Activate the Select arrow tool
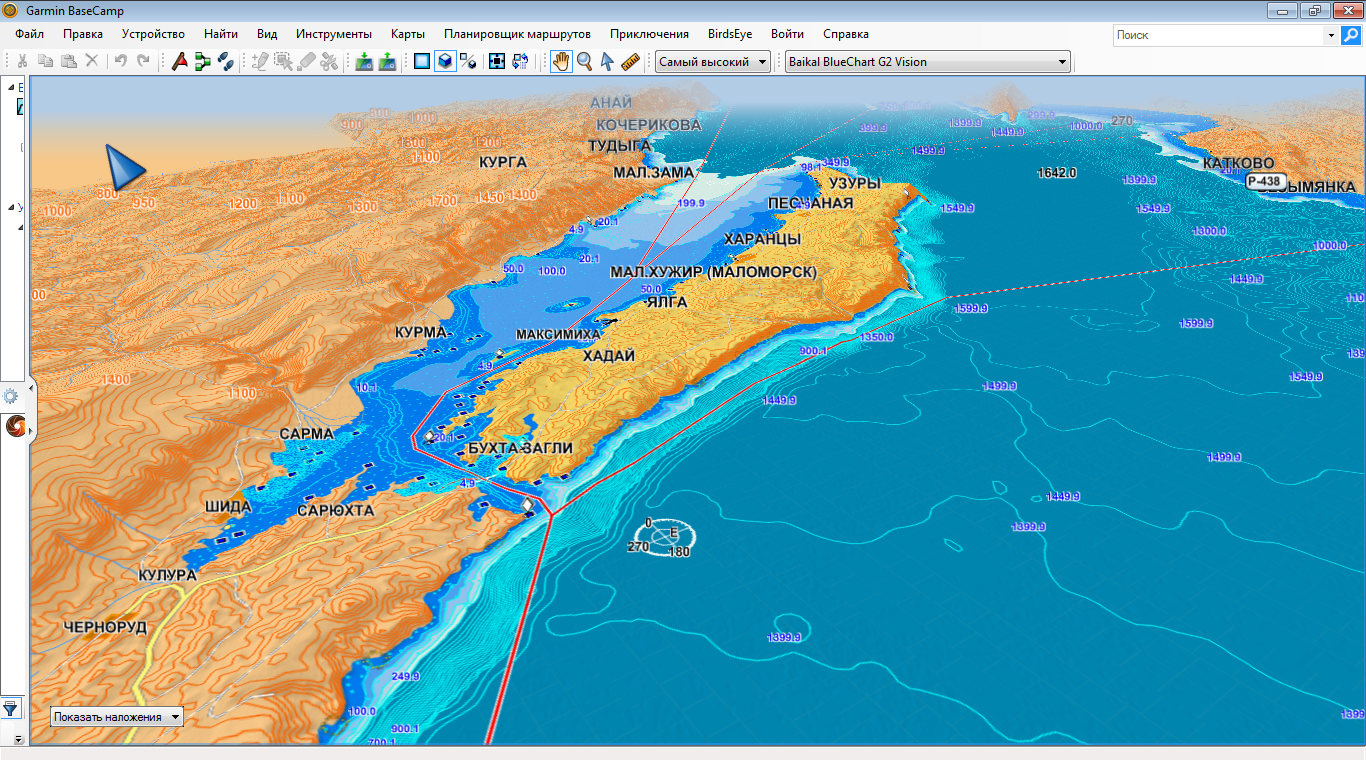The height and width of the screenshot is (760, 1366). pos(607,61)
